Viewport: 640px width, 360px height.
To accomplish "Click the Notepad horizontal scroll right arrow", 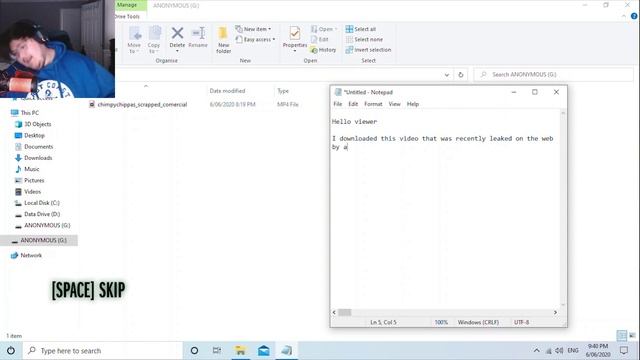I will (555, 312).
